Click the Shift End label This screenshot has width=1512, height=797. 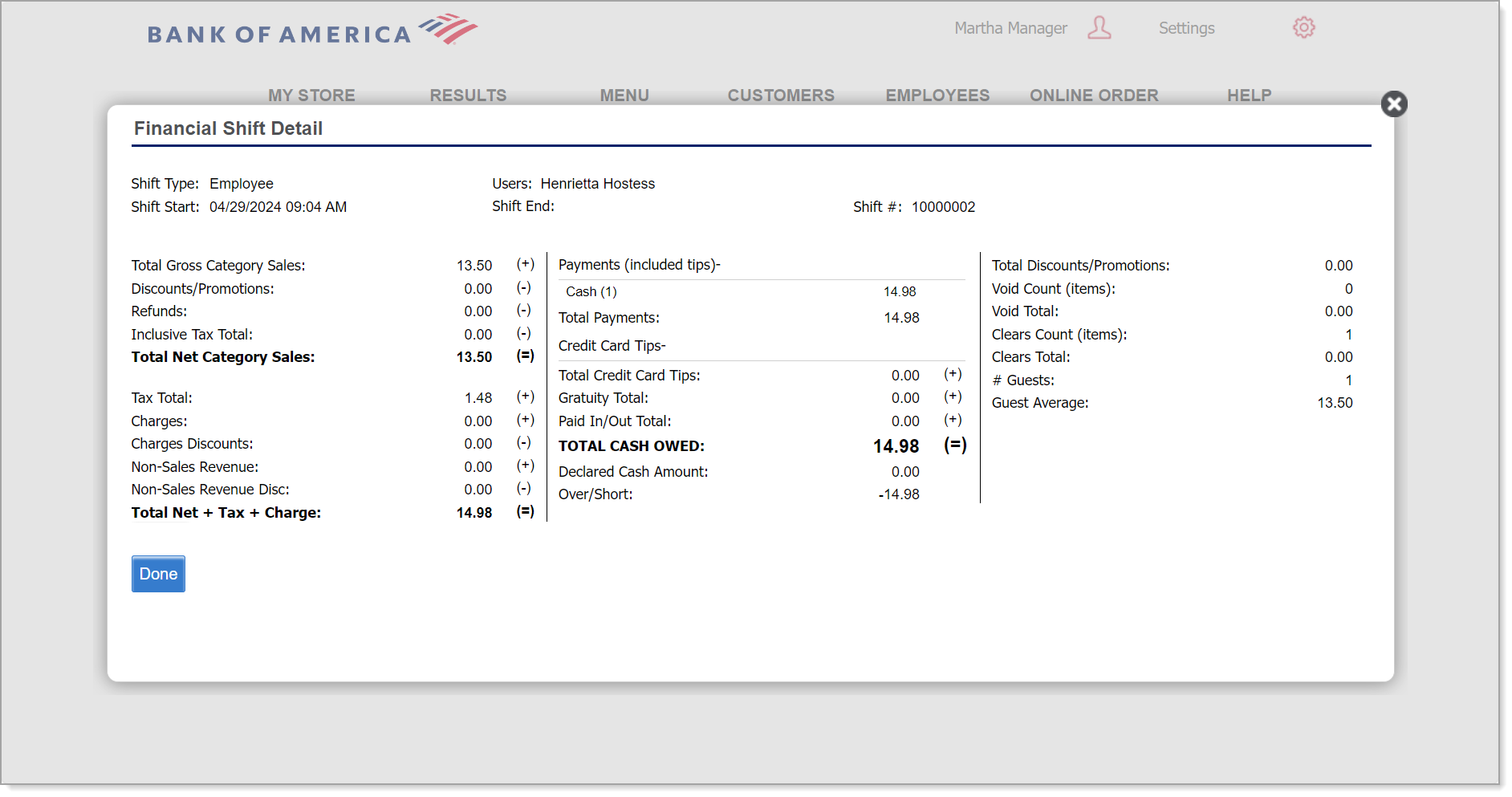(x=523, y=206)
